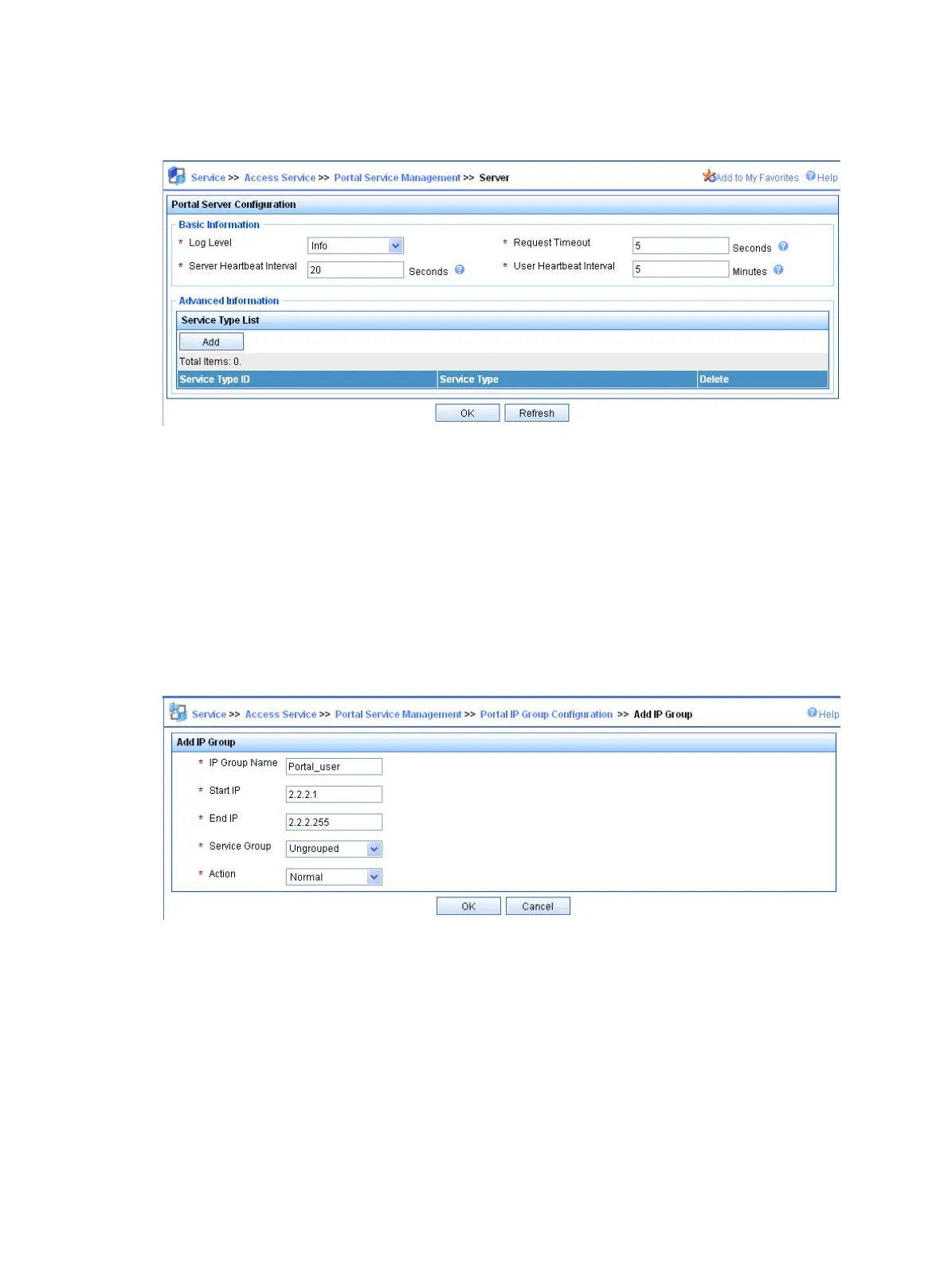Click the Start IP field
This screenshot has width=948, height=1288.
tap(334, 794)
